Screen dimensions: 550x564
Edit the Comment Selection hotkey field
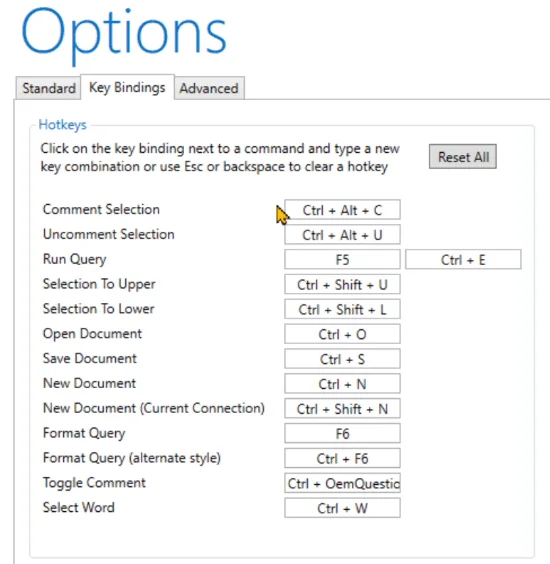click(342, 210)
